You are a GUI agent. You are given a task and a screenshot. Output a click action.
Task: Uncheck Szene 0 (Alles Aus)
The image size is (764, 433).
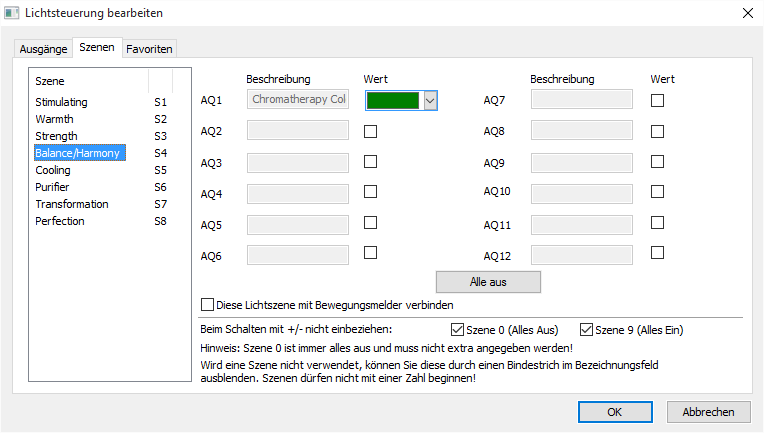click(459, 330)
